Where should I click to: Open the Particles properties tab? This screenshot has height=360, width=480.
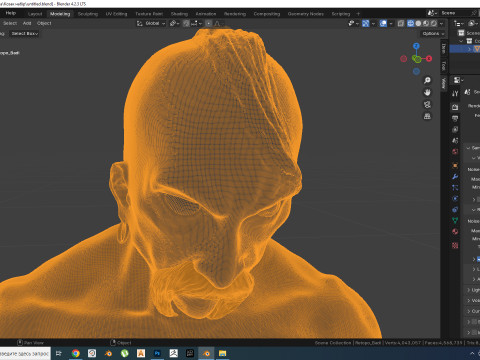click(x=455, y=188)
